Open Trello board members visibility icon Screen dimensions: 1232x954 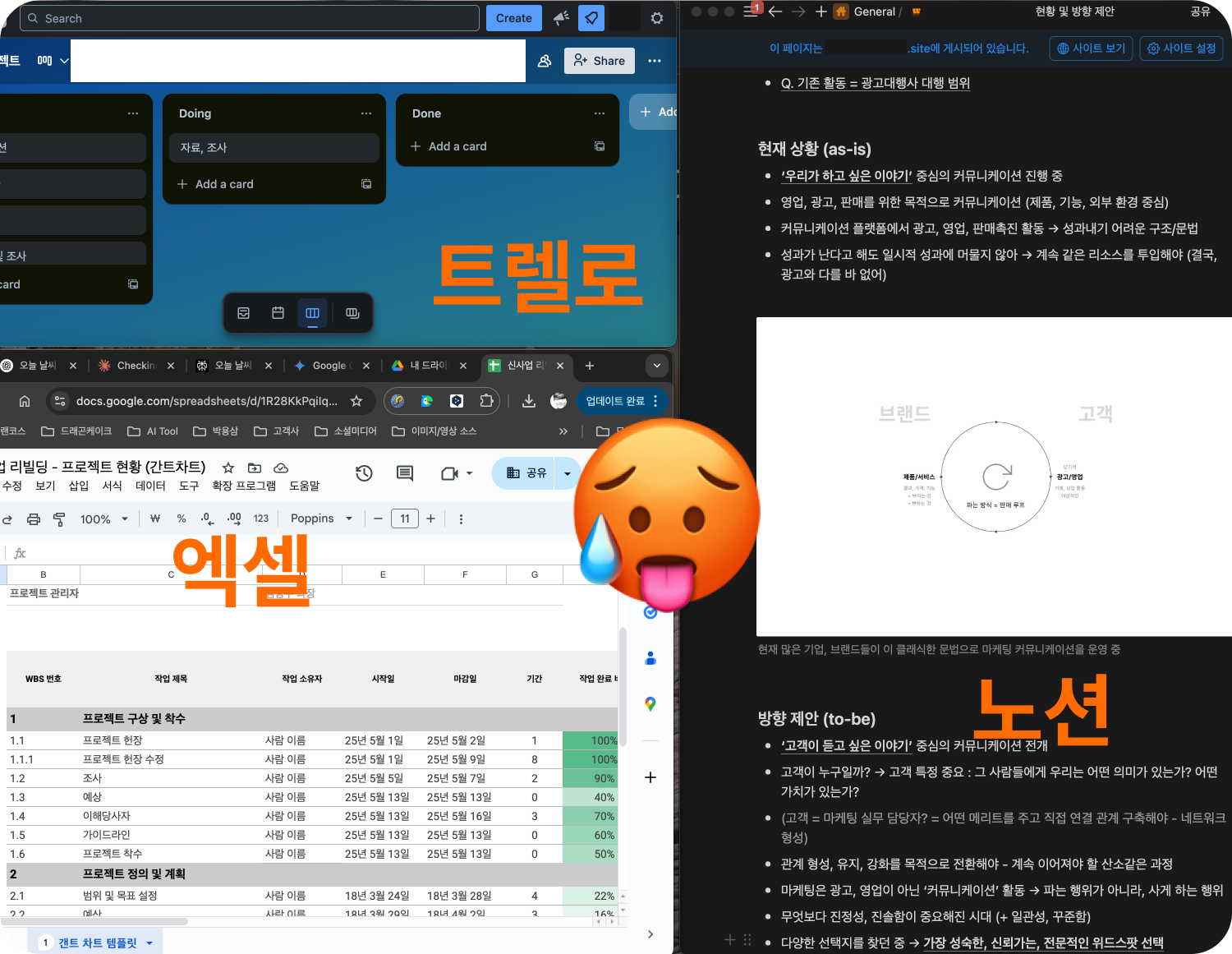[x=545, y=61]
